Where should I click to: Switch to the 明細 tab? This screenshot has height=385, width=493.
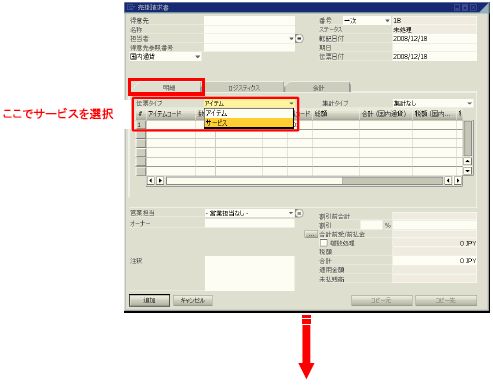tap(167, 88)
